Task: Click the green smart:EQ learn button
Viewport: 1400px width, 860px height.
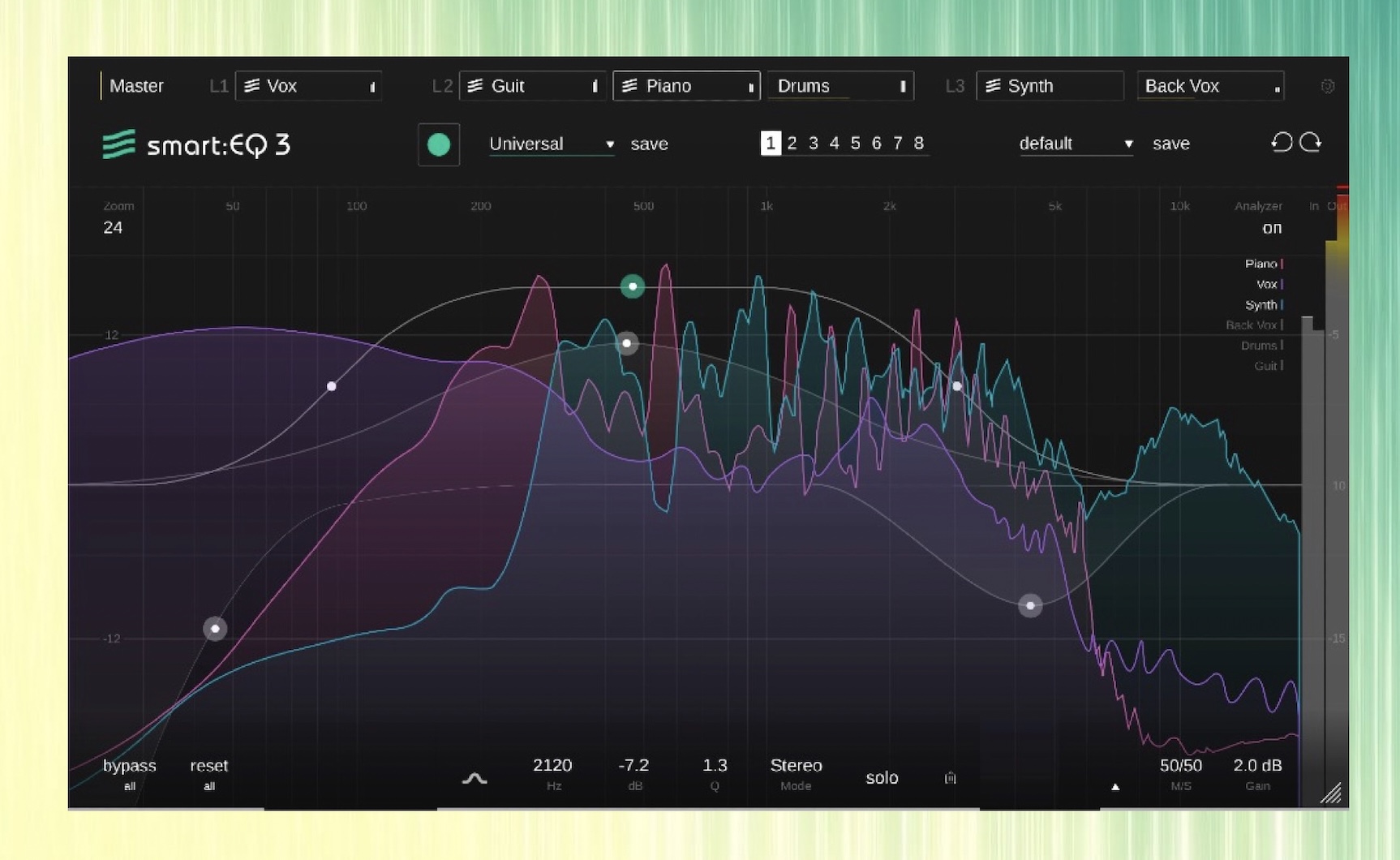Action: tap(439, 144)
